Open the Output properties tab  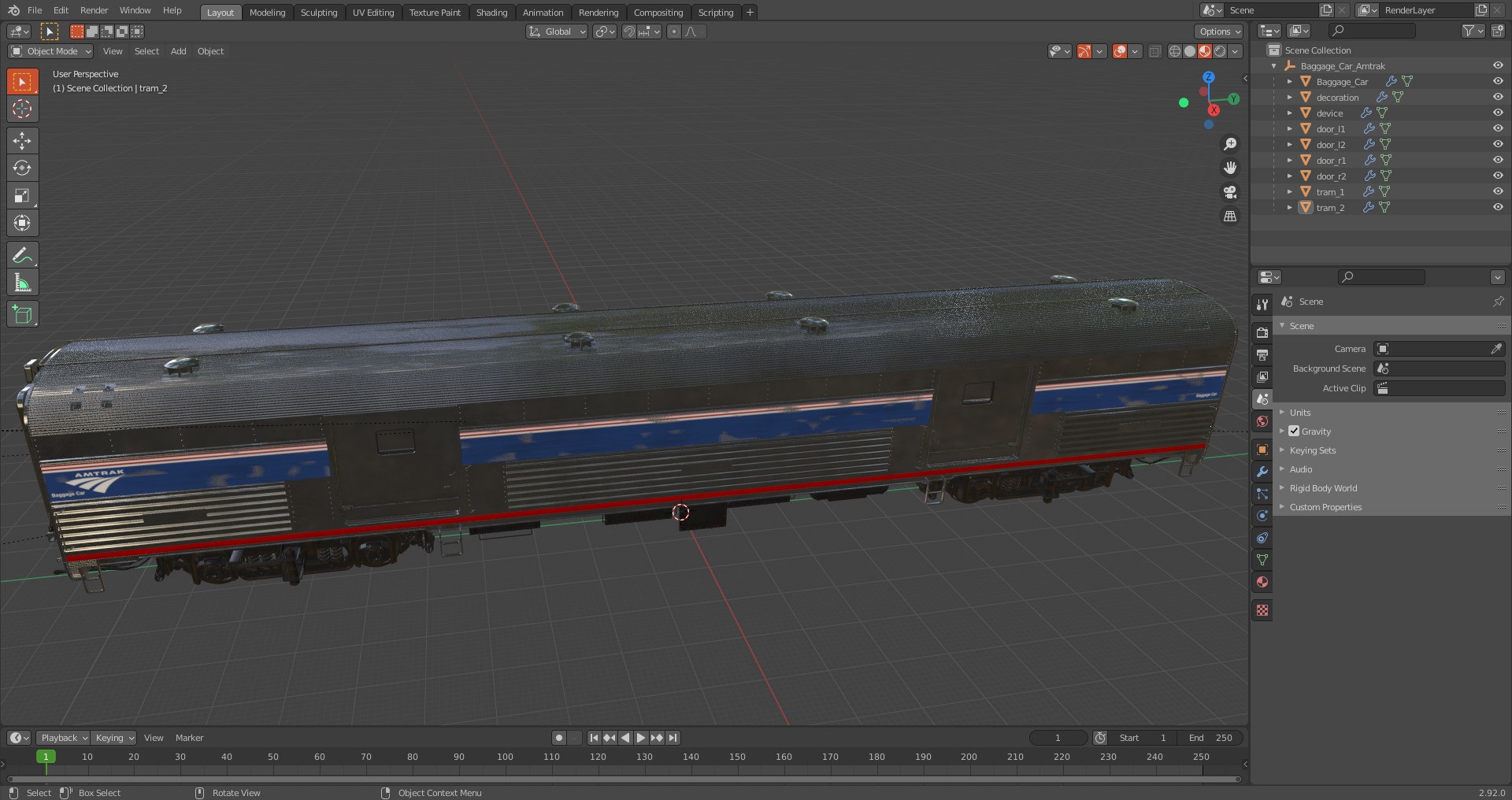1262,355
